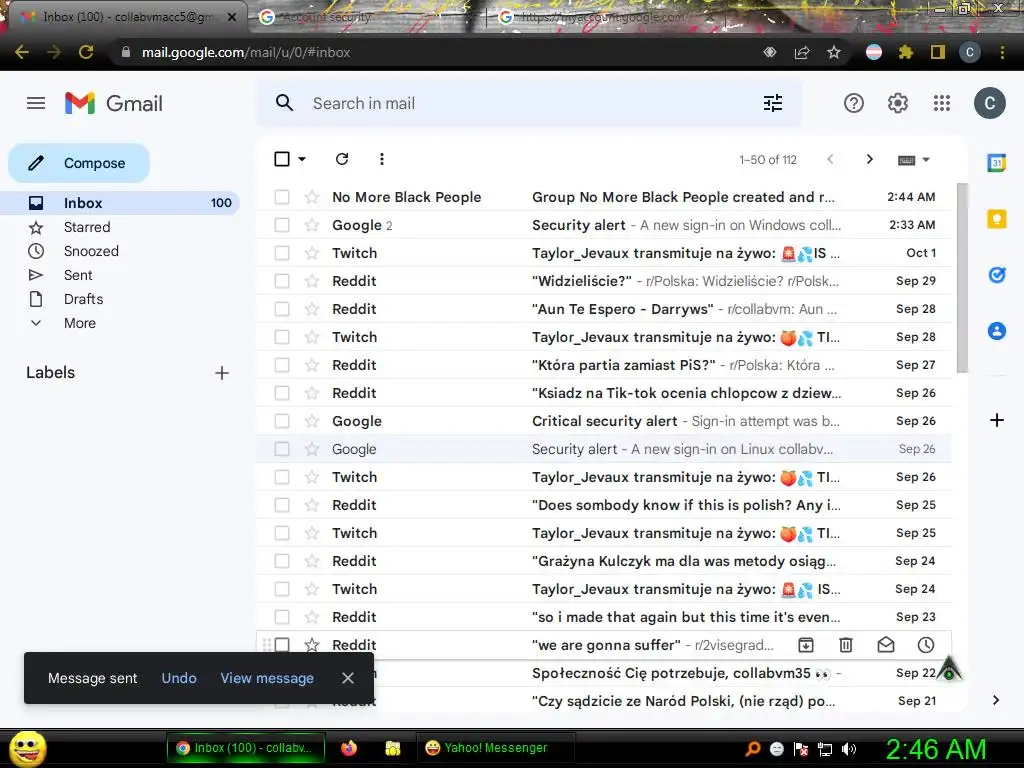The height and width of the screenshot is (768, 1024).
Task: Open the Twitch Sep 24 Taylor_Jevaux email
Action: tap(603, 589)
